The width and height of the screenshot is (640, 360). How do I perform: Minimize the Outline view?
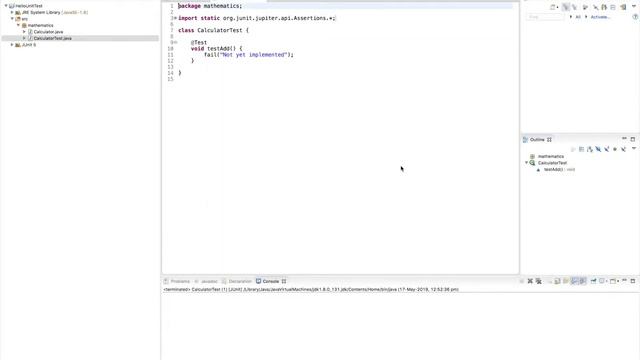coord(624,138)
